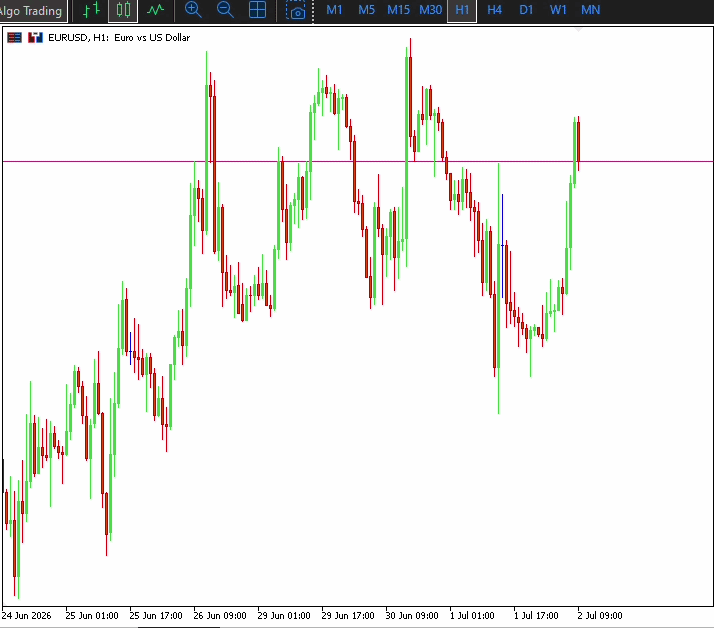Viewport: 714px width, 628px height.
Task: Click the 26 Jun 09:00 time label
Action: point(219,616)
